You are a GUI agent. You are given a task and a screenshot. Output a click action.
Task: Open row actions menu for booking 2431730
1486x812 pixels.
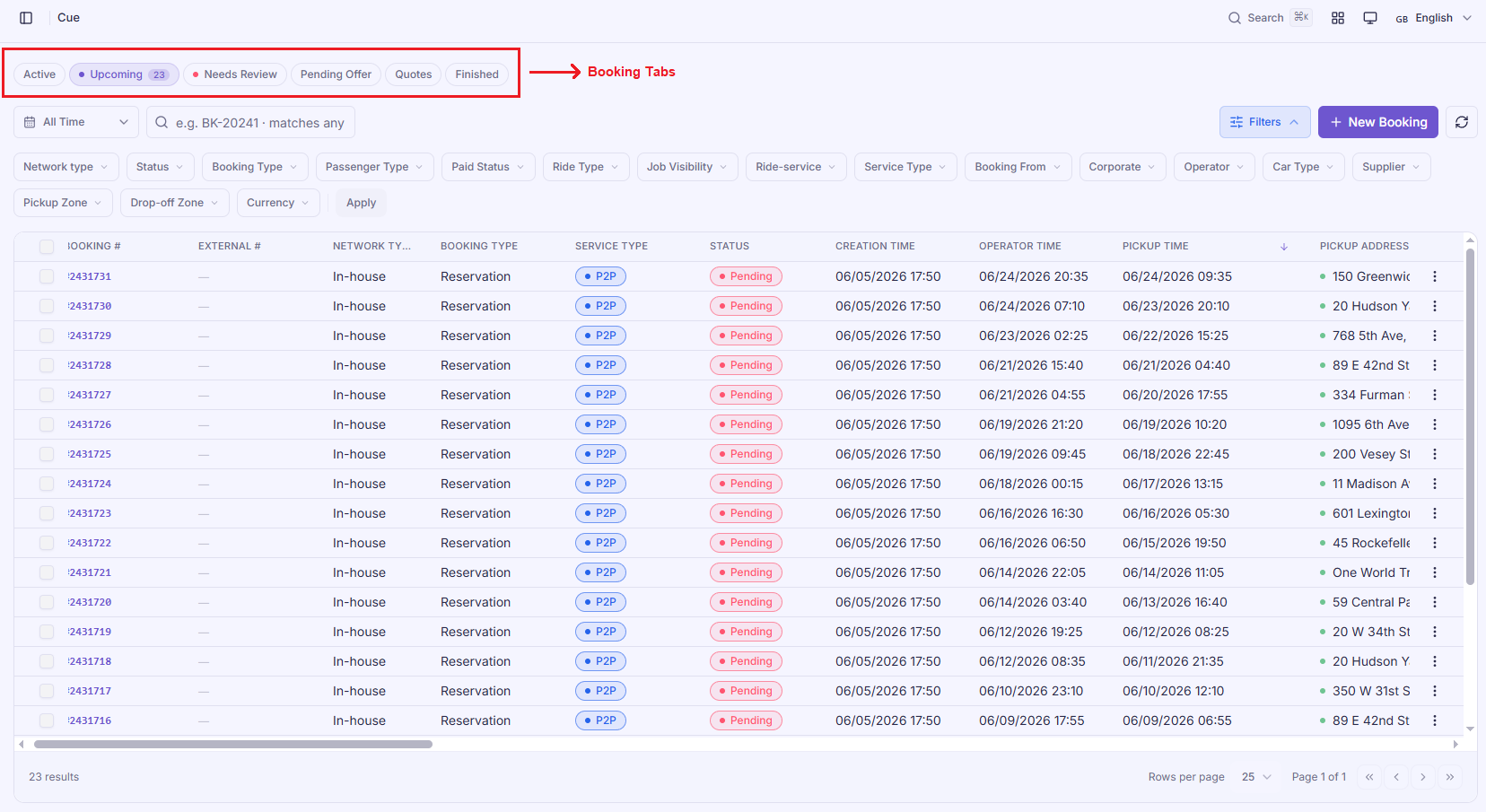click(1435, 306)
